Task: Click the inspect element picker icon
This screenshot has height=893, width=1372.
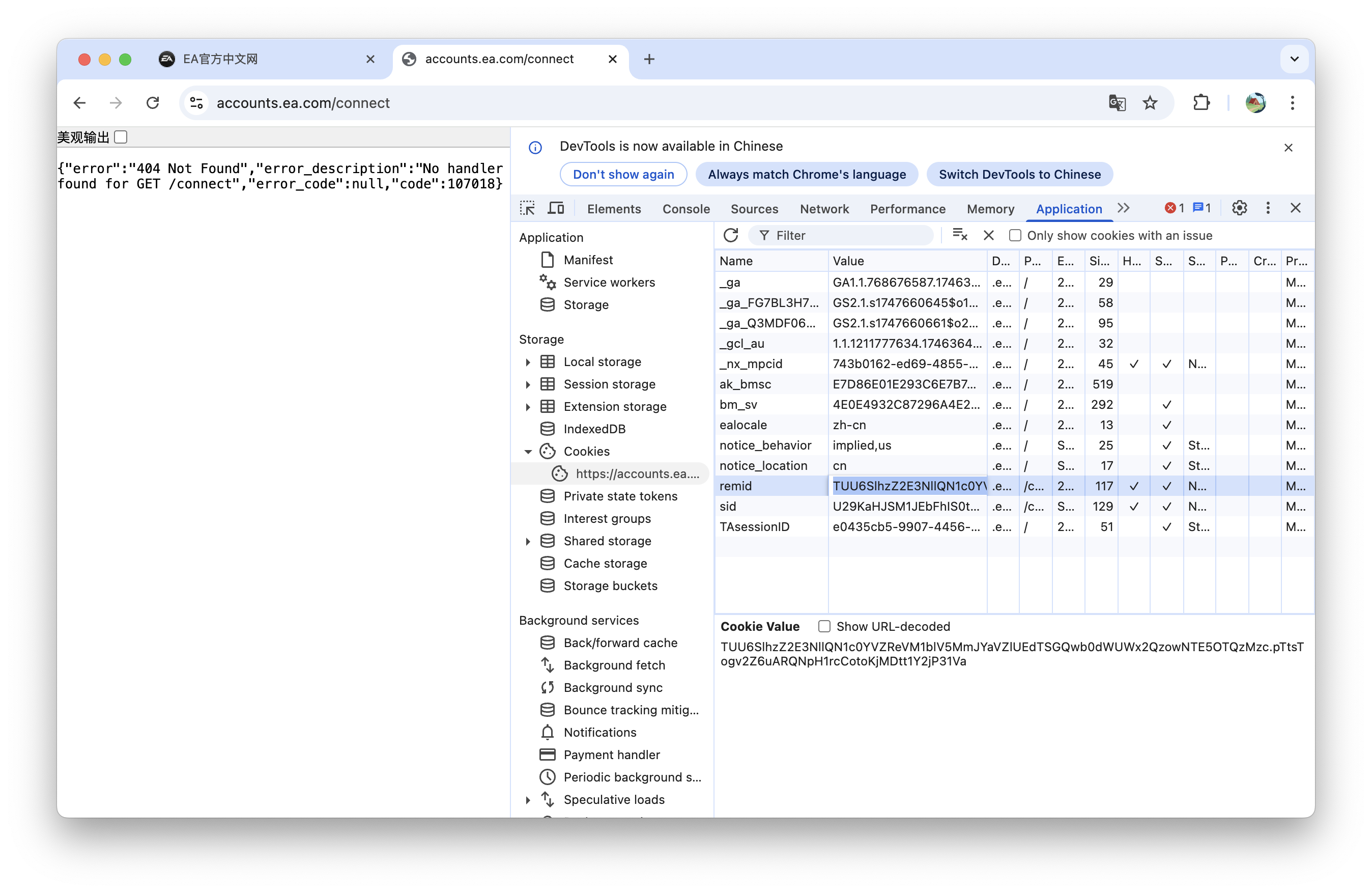Action: click(527, 208)
